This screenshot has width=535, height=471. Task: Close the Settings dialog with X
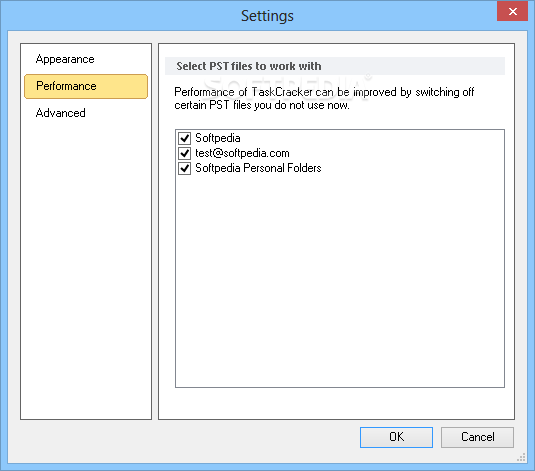click(512, 12)
